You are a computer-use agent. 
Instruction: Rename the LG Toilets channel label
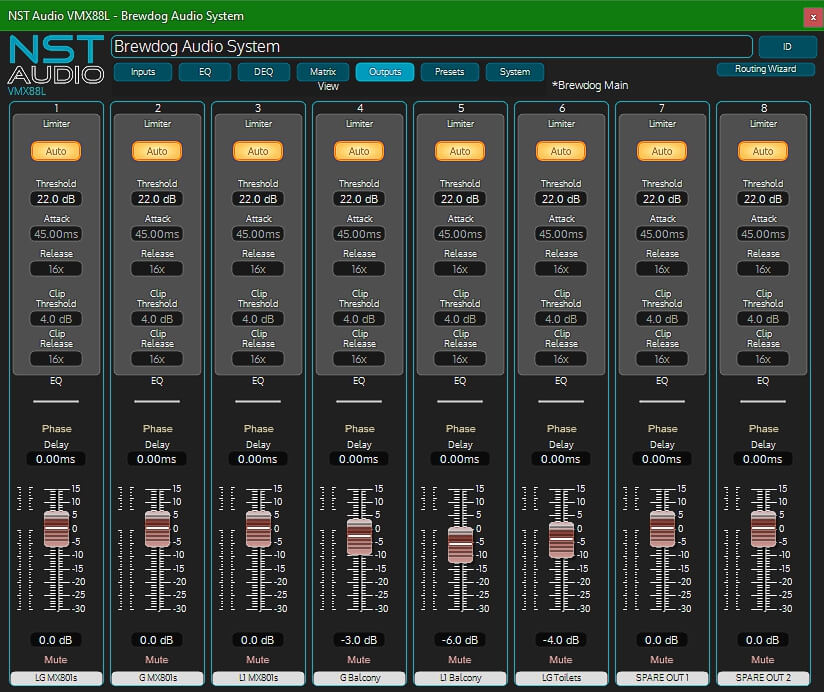click(x=561, y=678)
